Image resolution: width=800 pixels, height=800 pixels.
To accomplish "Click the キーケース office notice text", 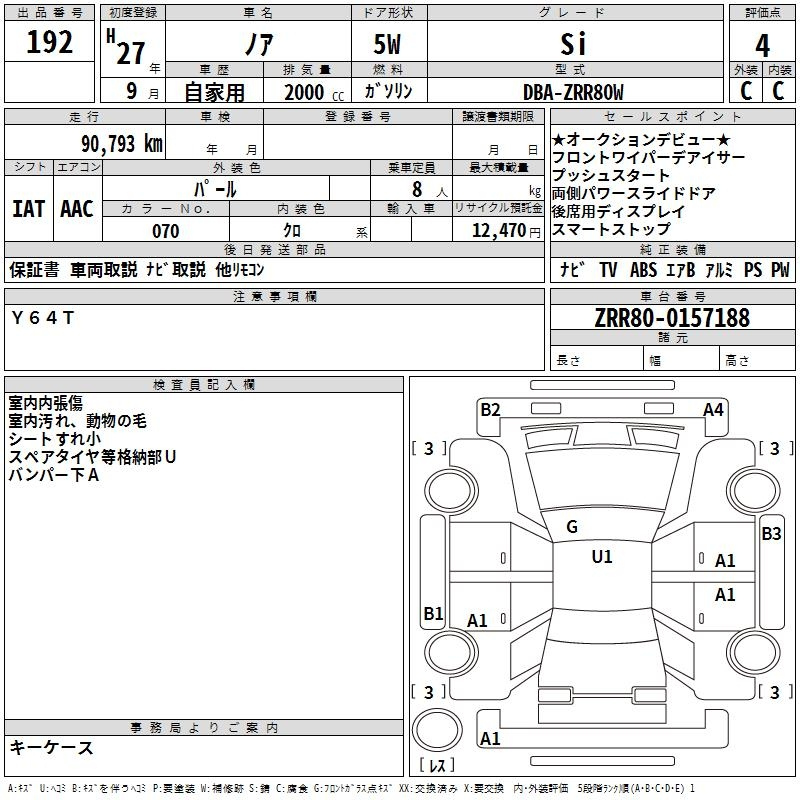I will coord(52,747).
